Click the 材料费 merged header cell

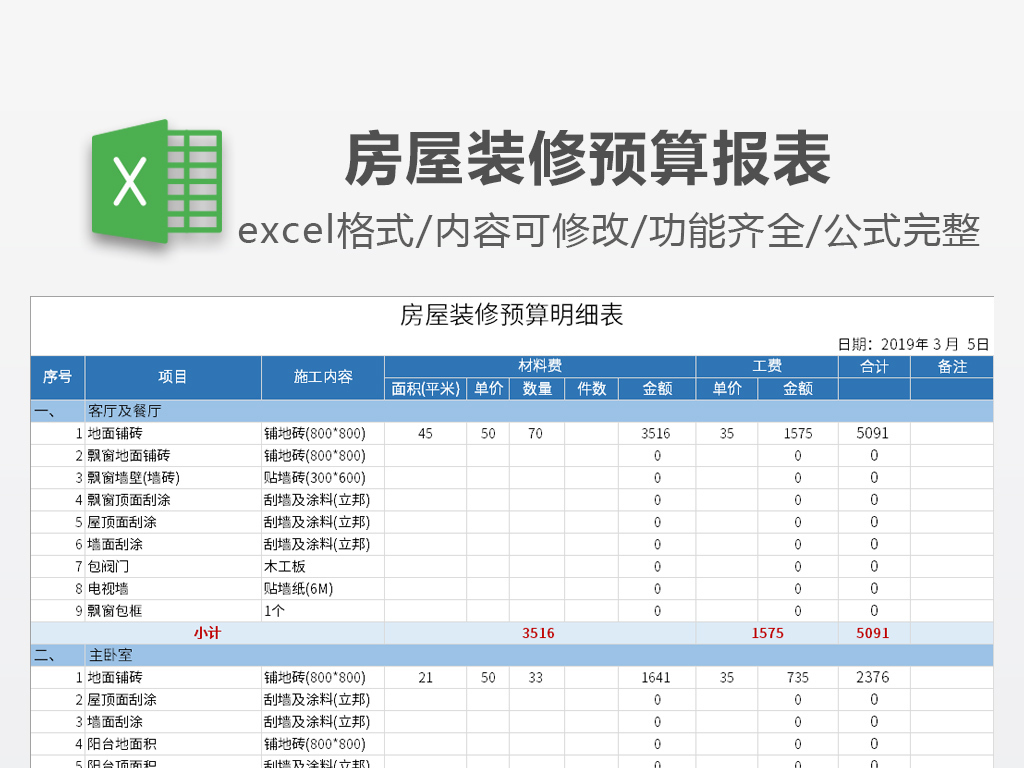pos(539,366)
